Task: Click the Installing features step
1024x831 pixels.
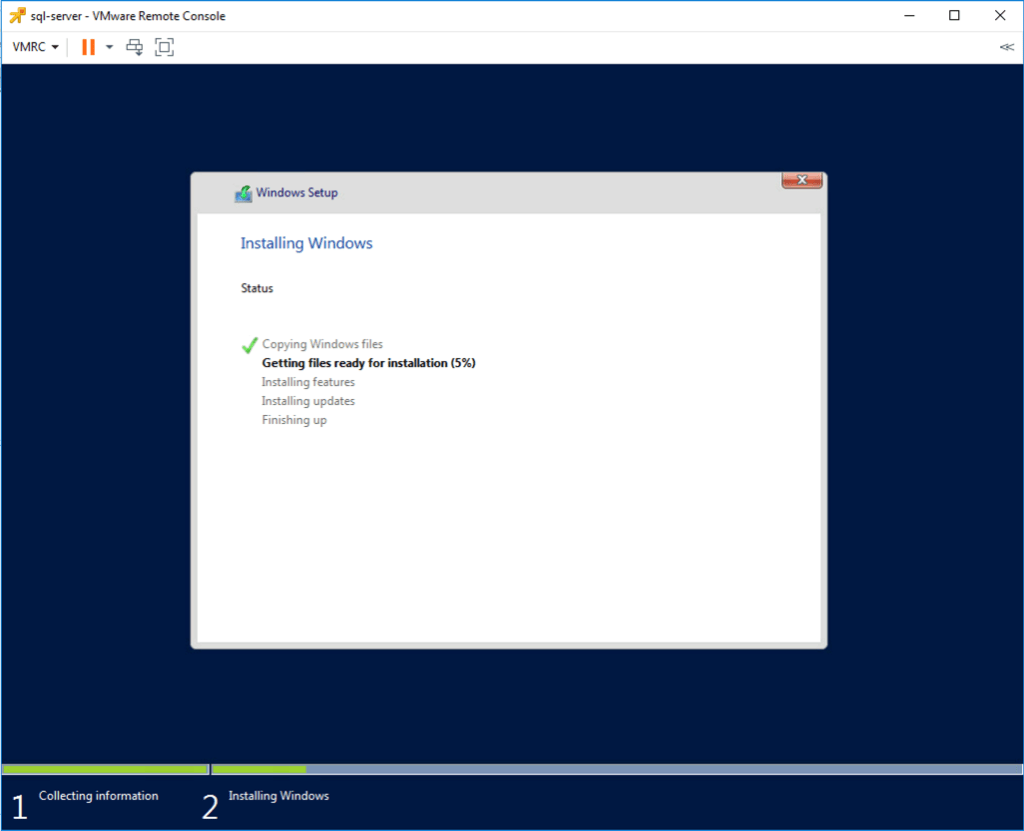Action: coord(308,382)
